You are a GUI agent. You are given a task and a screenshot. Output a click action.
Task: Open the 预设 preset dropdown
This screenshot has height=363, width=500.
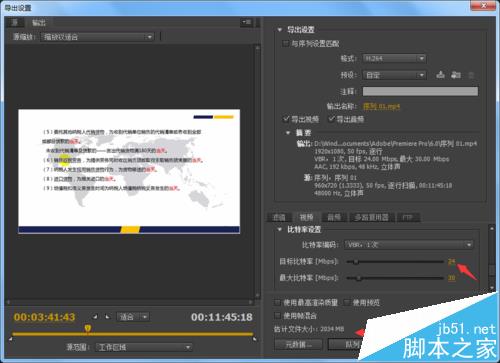pos(395,75)
